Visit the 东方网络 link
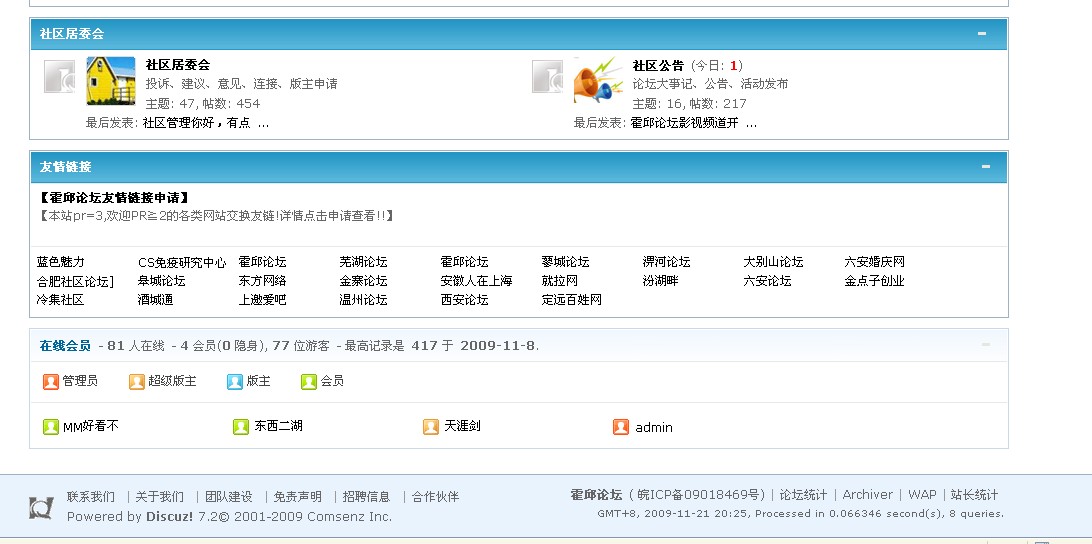Screen dimensions: 1092x544 [263, 281]
